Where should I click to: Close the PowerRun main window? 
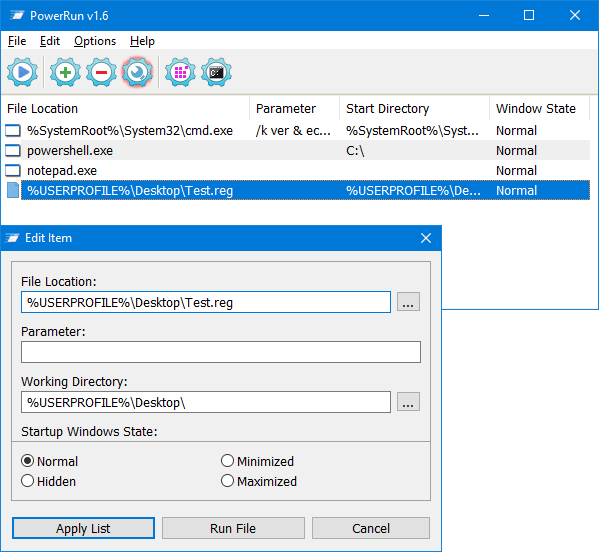575,15
